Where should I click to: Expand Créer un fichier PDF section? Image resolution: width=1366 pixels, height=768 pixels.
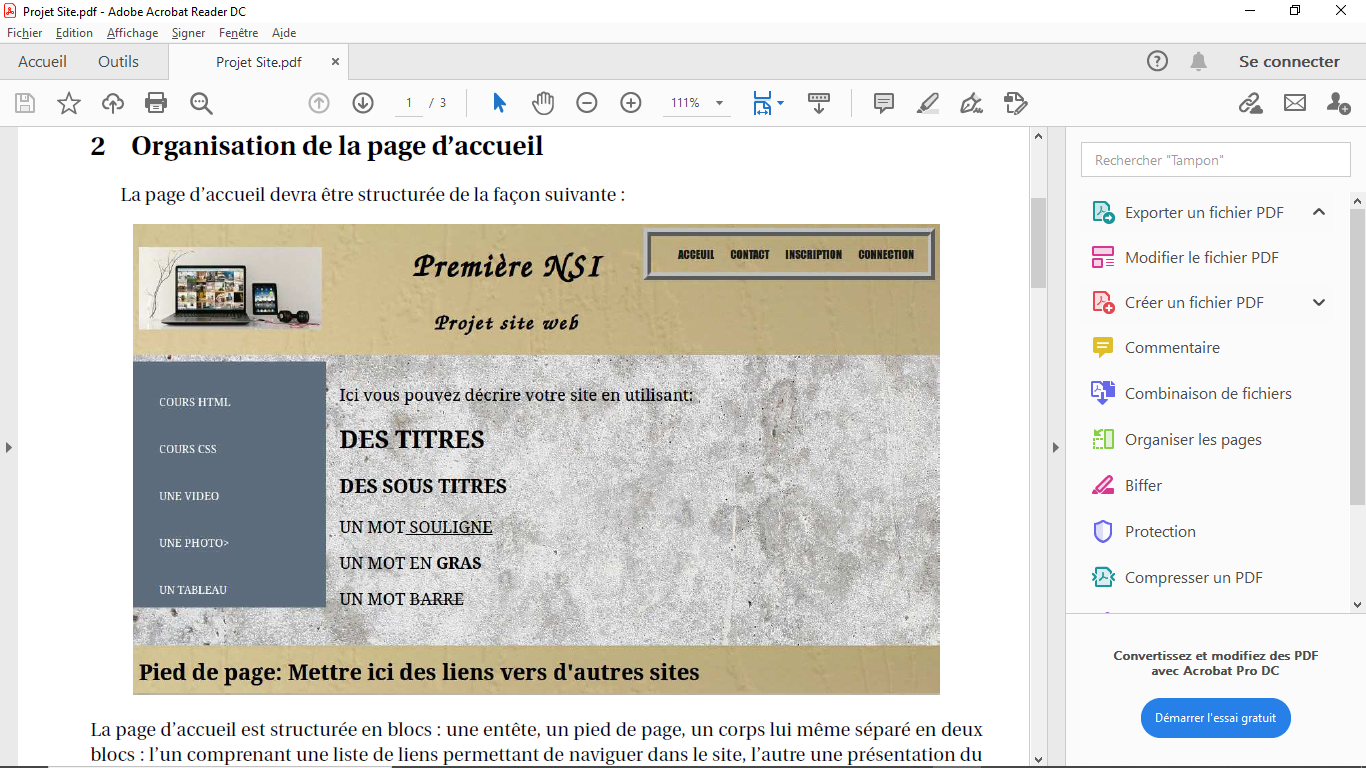[1318, 303]
